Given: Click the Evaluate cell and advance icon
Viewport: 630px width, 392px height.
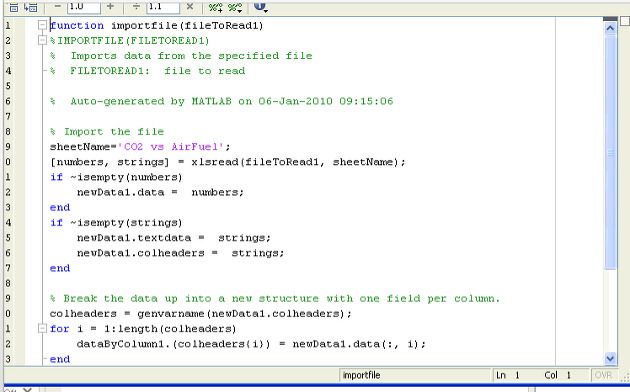Looking at the screenshot, I should (x=31, y=7).
